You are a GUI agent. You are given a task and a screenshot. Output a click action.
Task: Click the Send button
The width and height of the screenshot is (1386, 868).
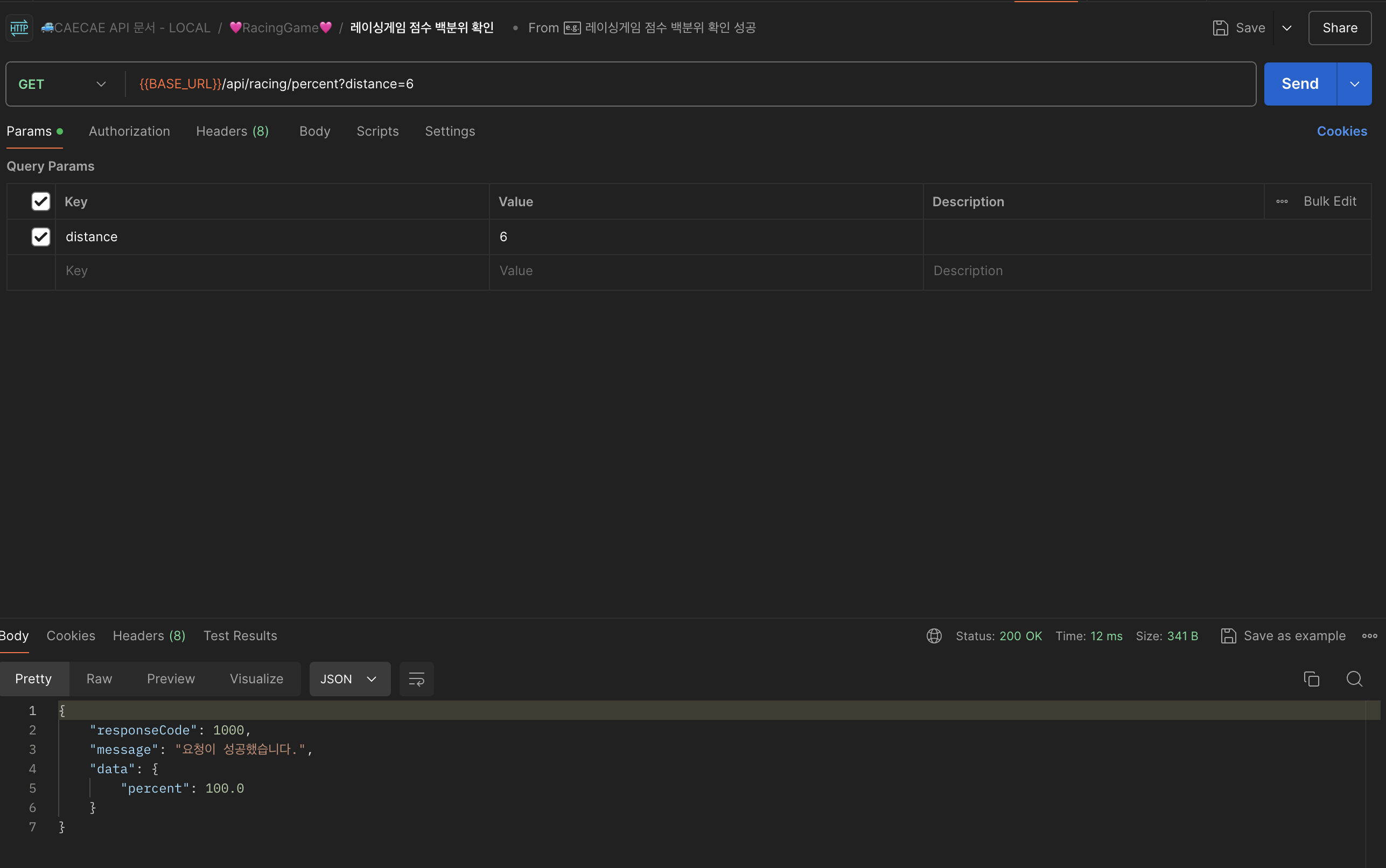[x=1300, y=84]
